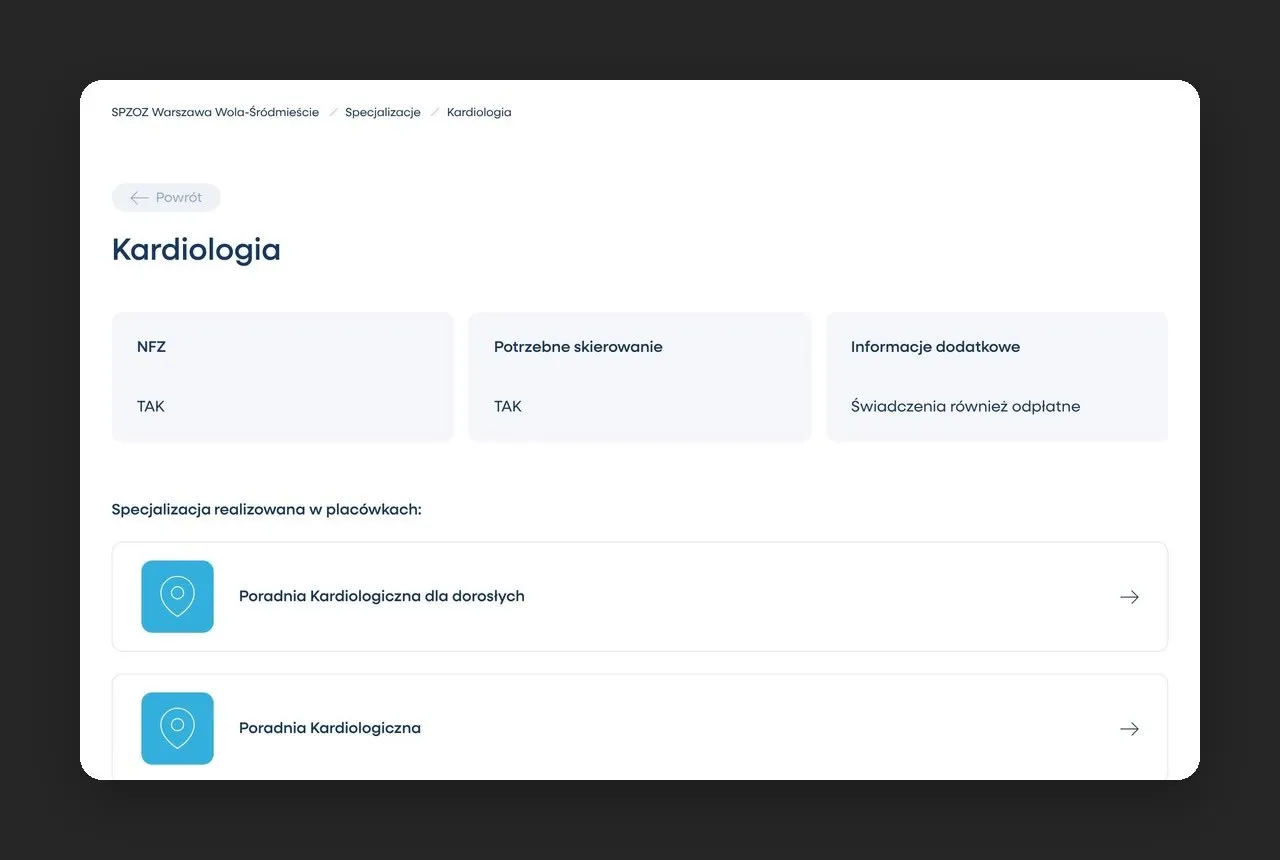Click location pin icon for Poradnia Kardiologiczna dla dorosłych
This screenshot has height=860, width=1280.
click(177, 597)
